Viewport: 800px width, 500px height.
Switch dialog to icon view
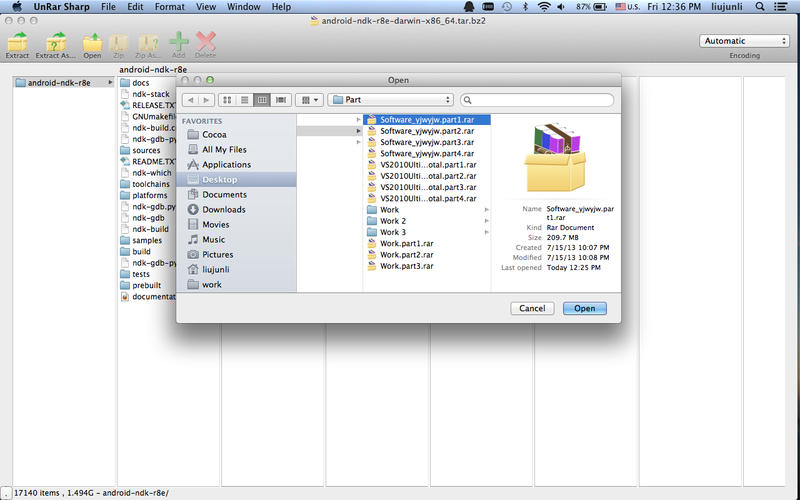point(227,100)
